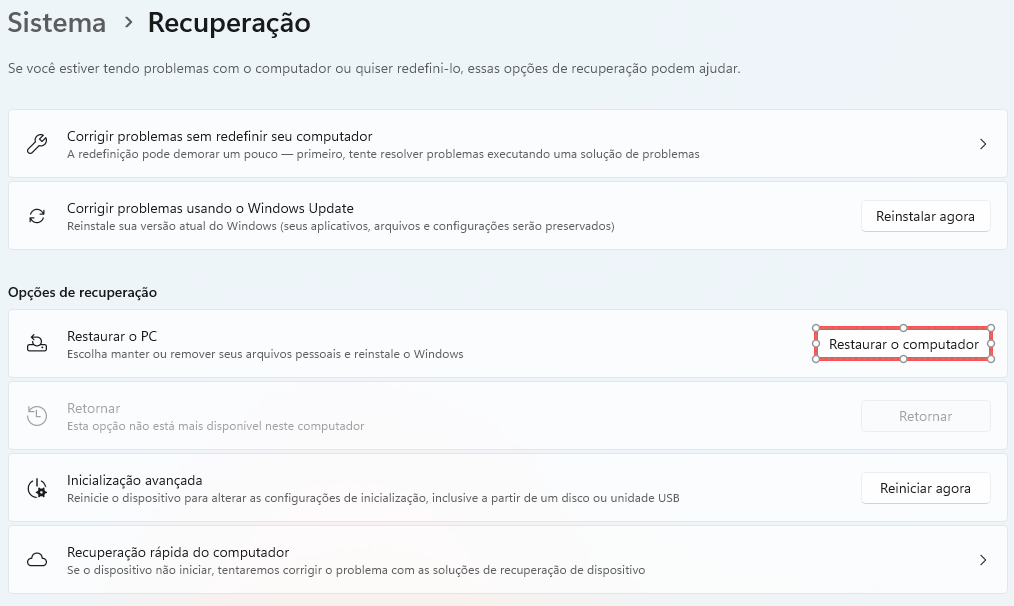
Task: Click the Opções de recuperação section heading
Action: coord(82,292)
